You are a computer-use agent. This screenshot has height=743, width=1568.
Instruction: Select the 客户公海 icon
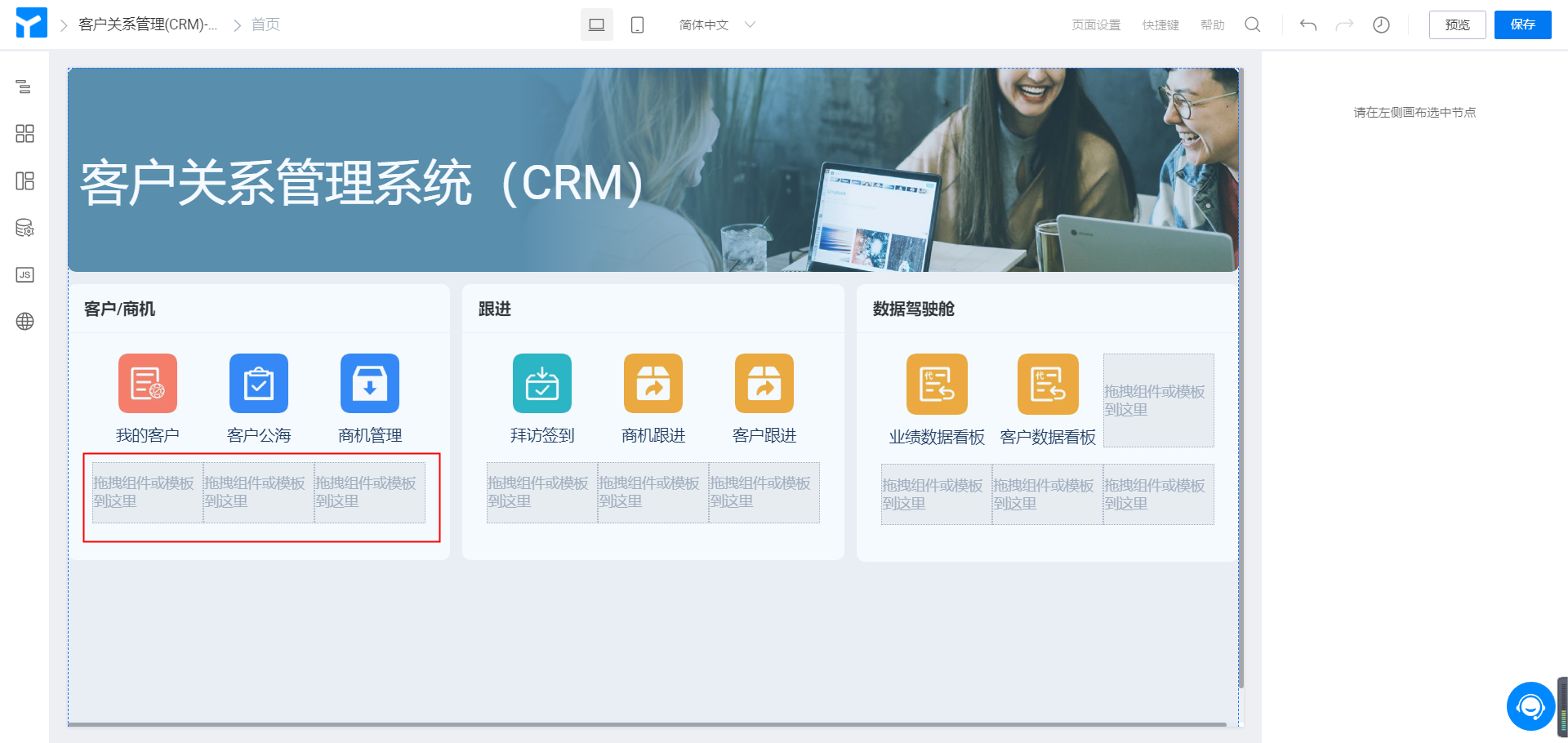click(x=259, y=383)
